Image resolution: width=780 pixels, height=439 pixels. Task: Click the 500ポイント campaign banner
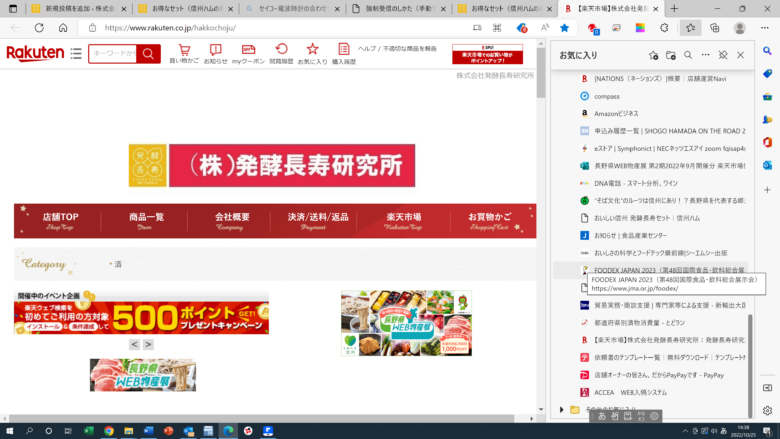click(x=141, y=318)
